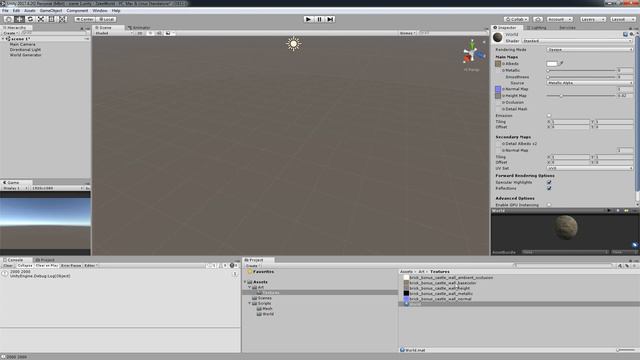Collapse the Scripts folder
Viewport: 640px width, 360px height.
click(250, 304)
